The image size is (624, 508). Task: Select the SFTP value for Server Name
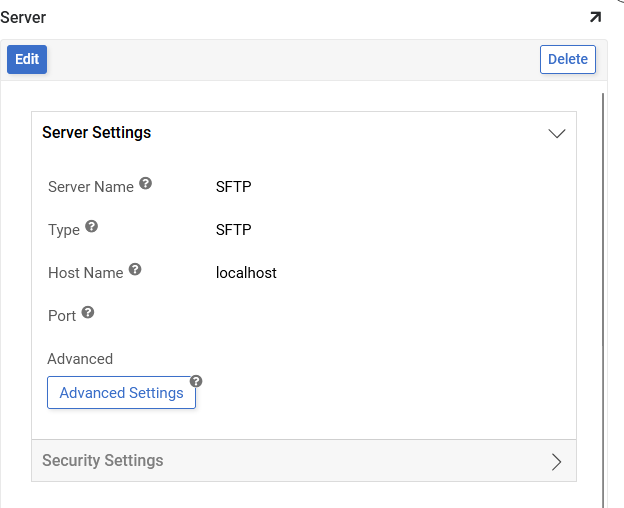pos(233,187)
